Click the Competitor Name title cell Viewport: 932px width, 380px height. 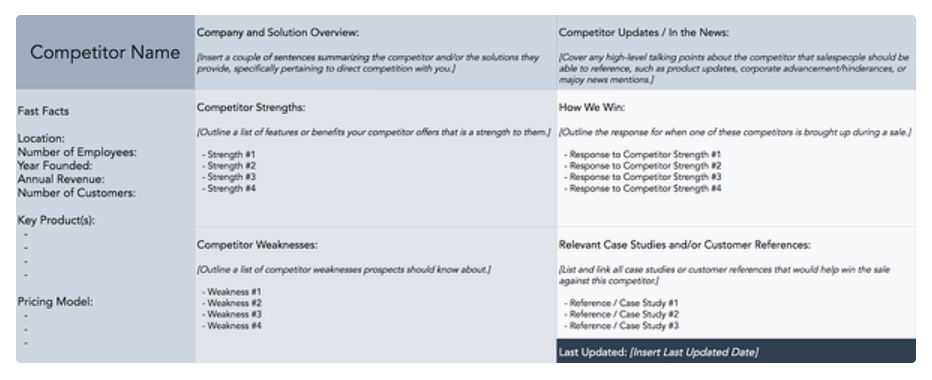[x=105, y=52]
